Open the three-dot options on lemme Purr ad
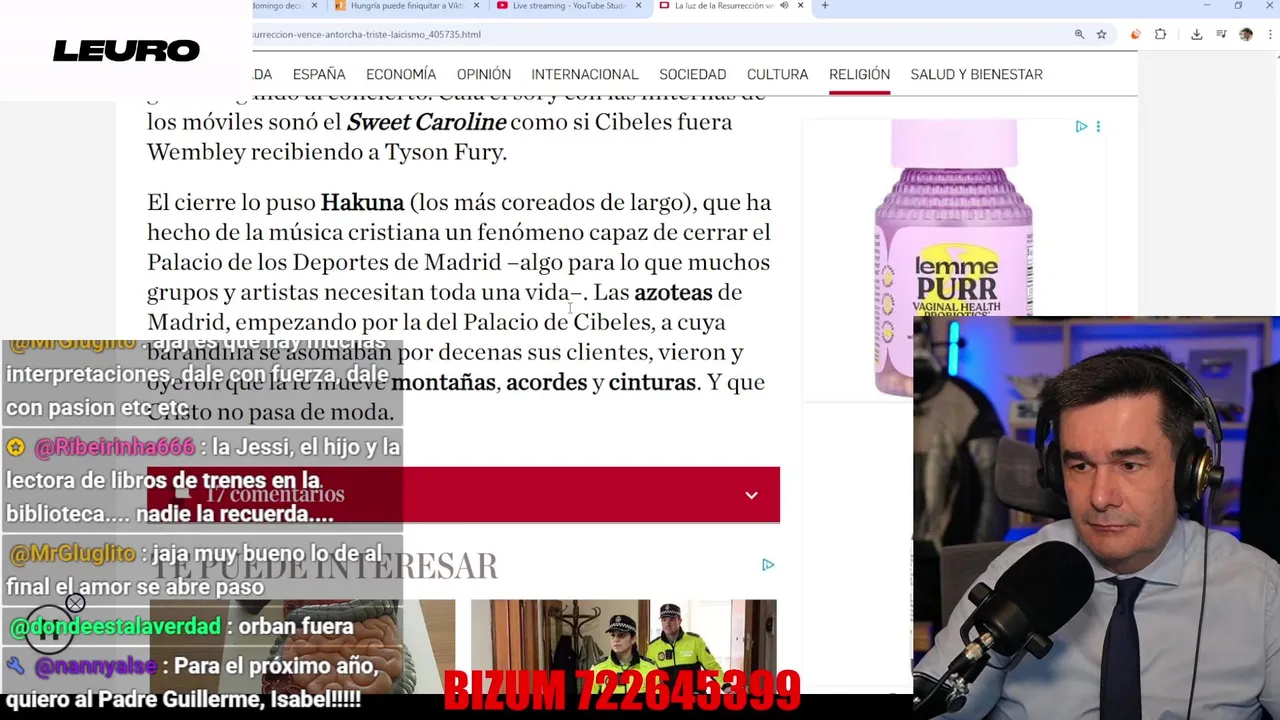The height and width of the screenshot is (720, 1280). click(x=1098, y=127)
